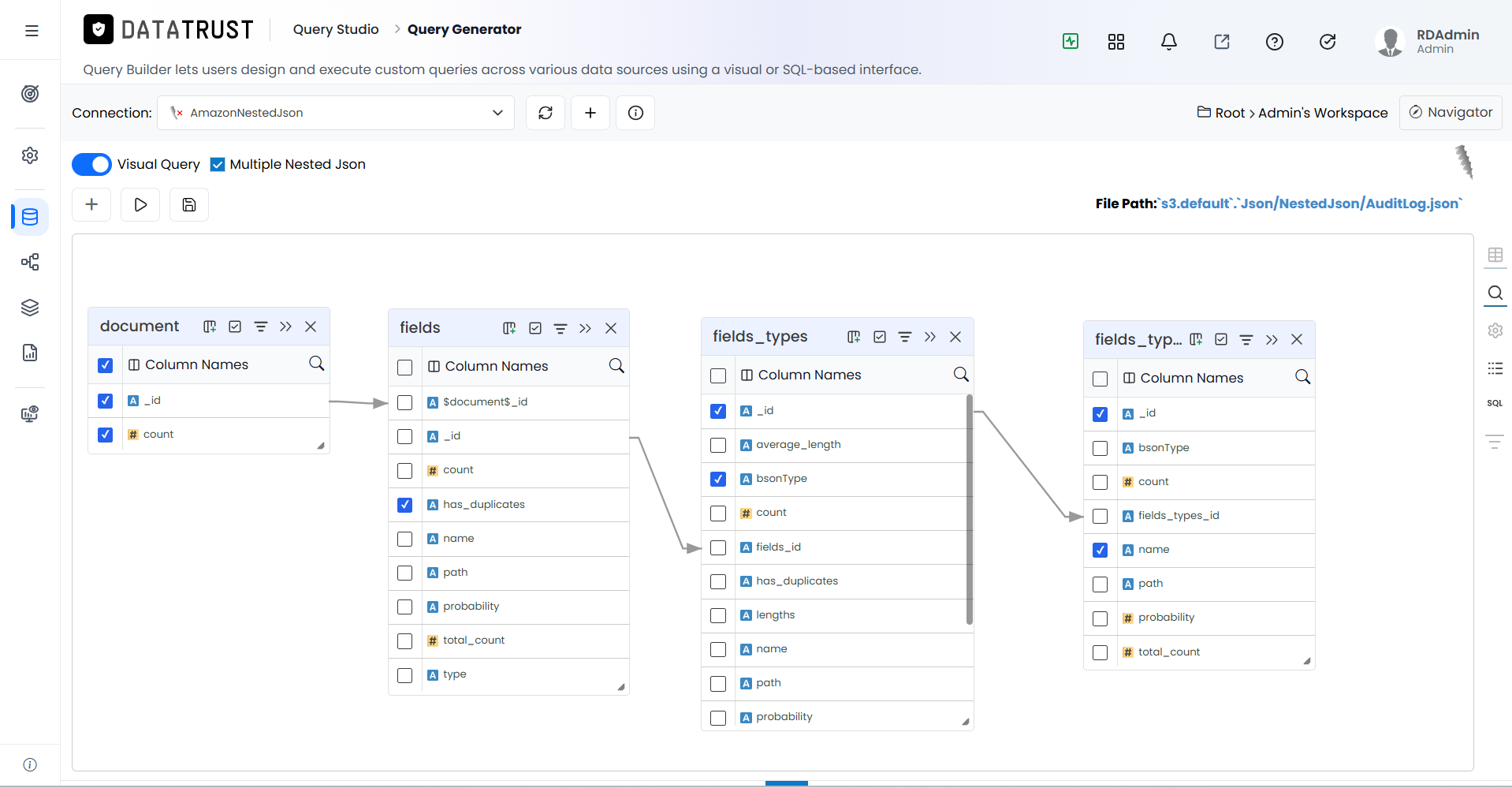Uncheck Multiple Nested Json
1512x788 pixels.
click(x=218, y=164)
